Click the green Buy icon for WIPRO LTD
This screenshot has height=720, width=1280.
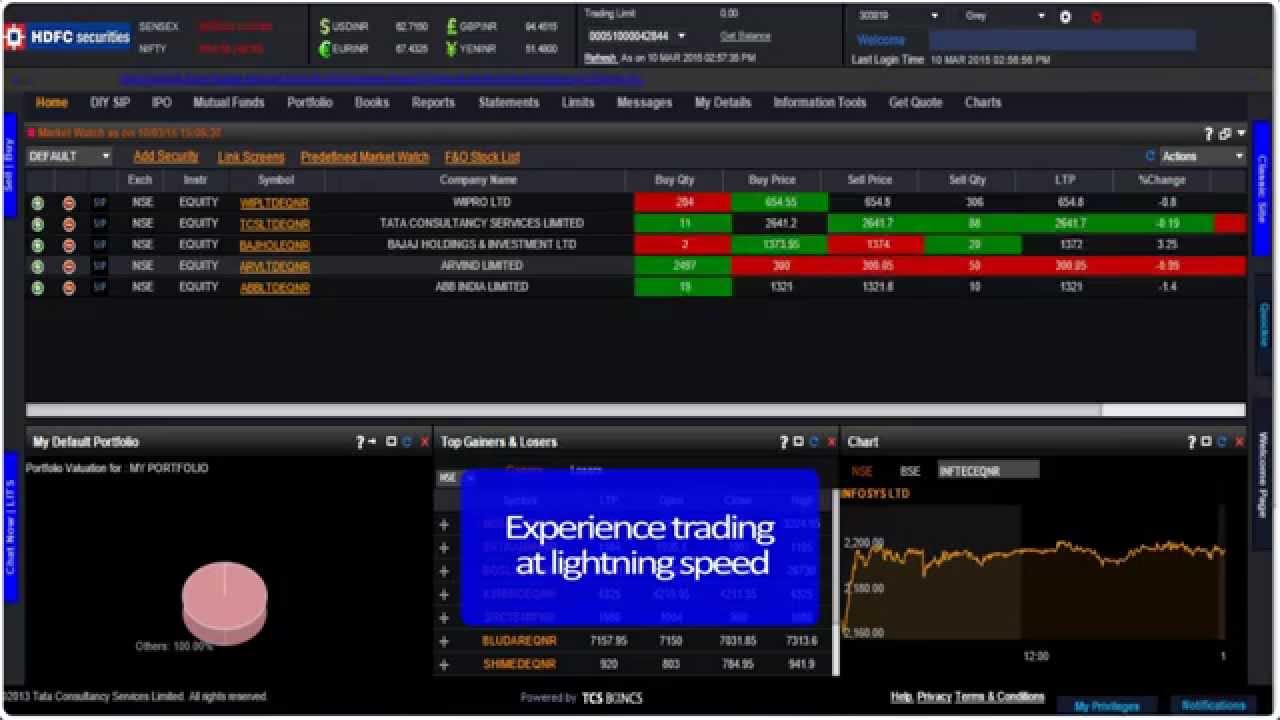coord(38,203)
